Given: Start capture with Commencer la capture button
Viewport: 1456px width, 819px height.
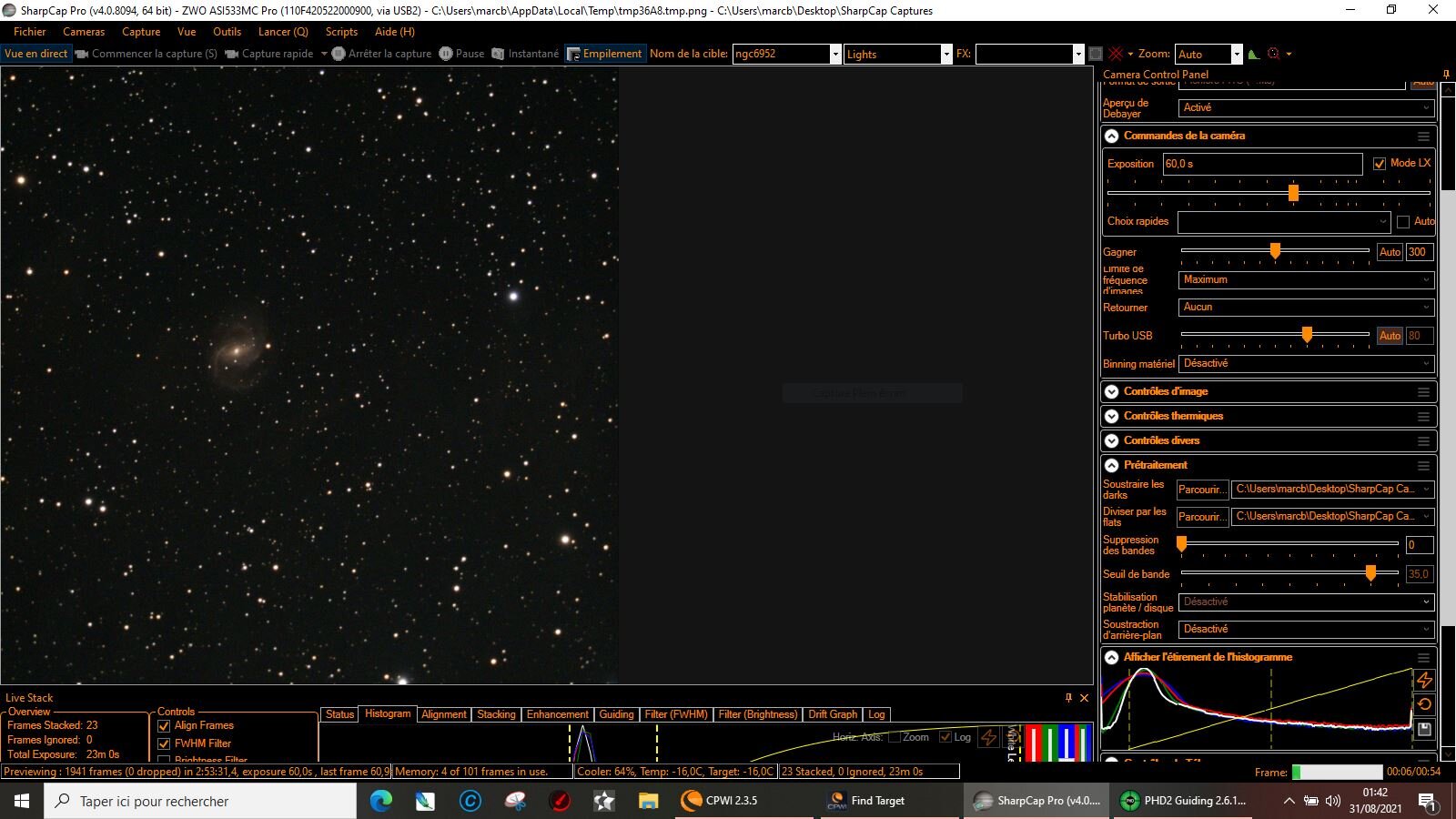Looking at the screenshot, I should [147, 54].
